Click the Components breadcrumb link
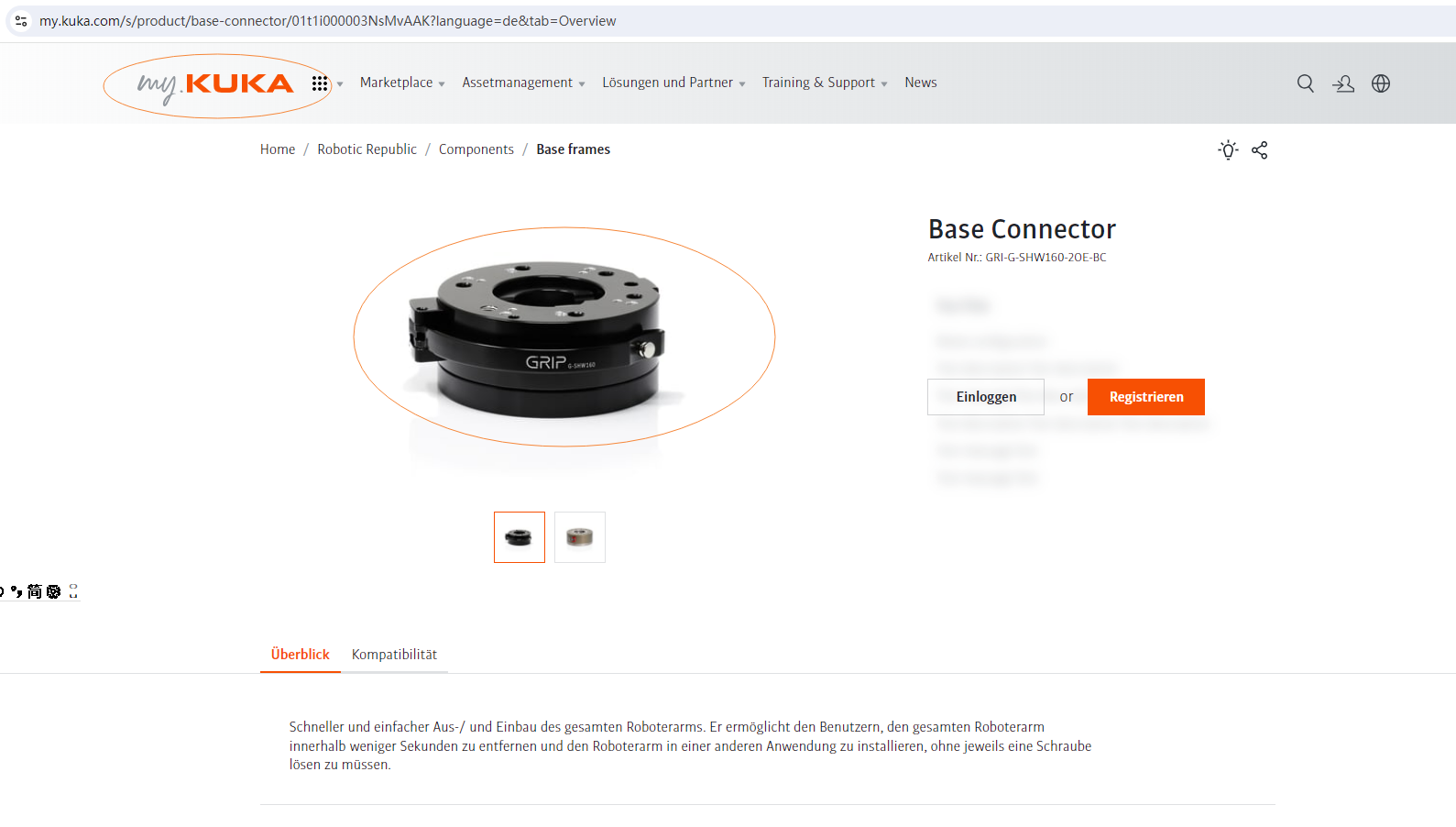This screenshot has height=827, width=1456. (x=476, y=149)
